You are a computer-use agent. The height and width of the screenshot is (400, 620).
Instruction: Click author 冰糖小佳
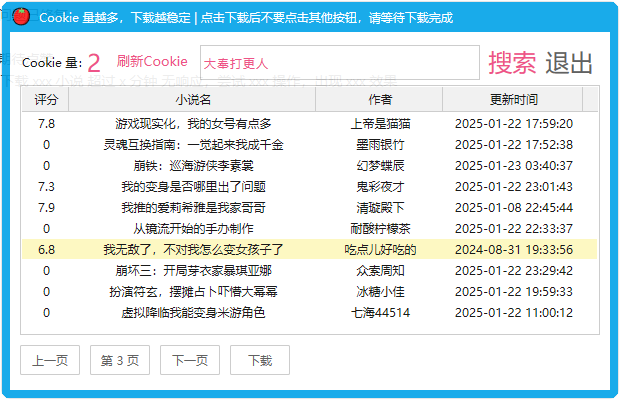tap(380, 292)
